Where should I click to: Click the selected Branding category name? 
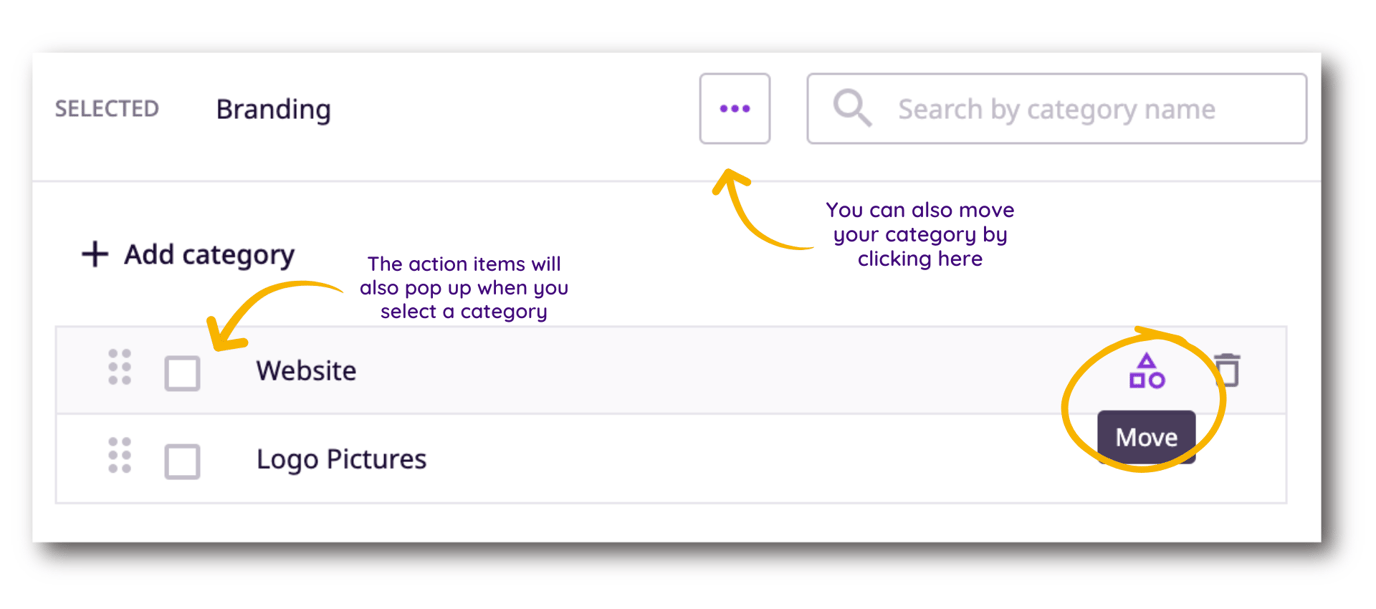click(273, 109)
